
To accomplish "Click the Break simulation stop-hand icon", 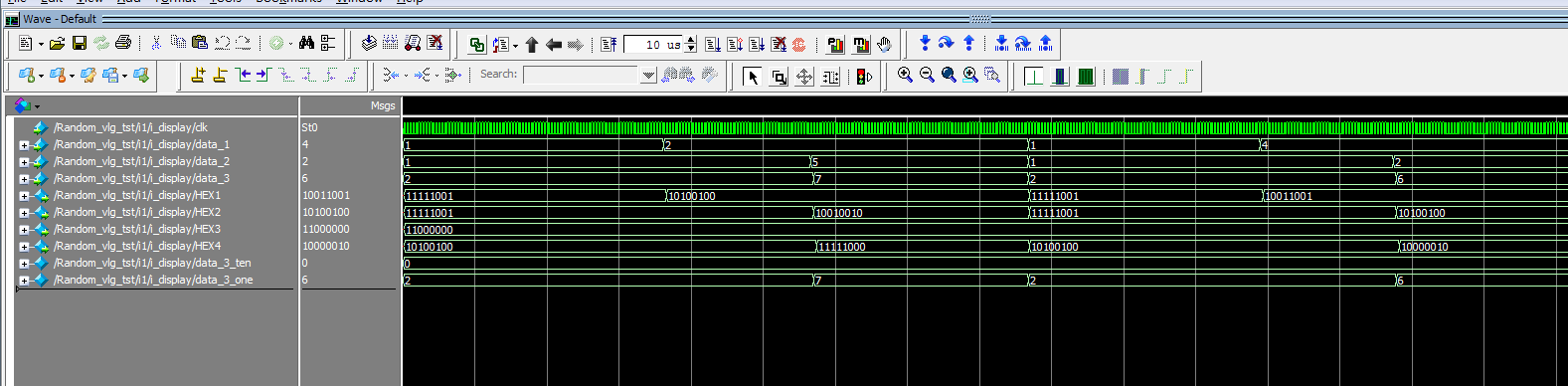I will [x=884, y=44].
